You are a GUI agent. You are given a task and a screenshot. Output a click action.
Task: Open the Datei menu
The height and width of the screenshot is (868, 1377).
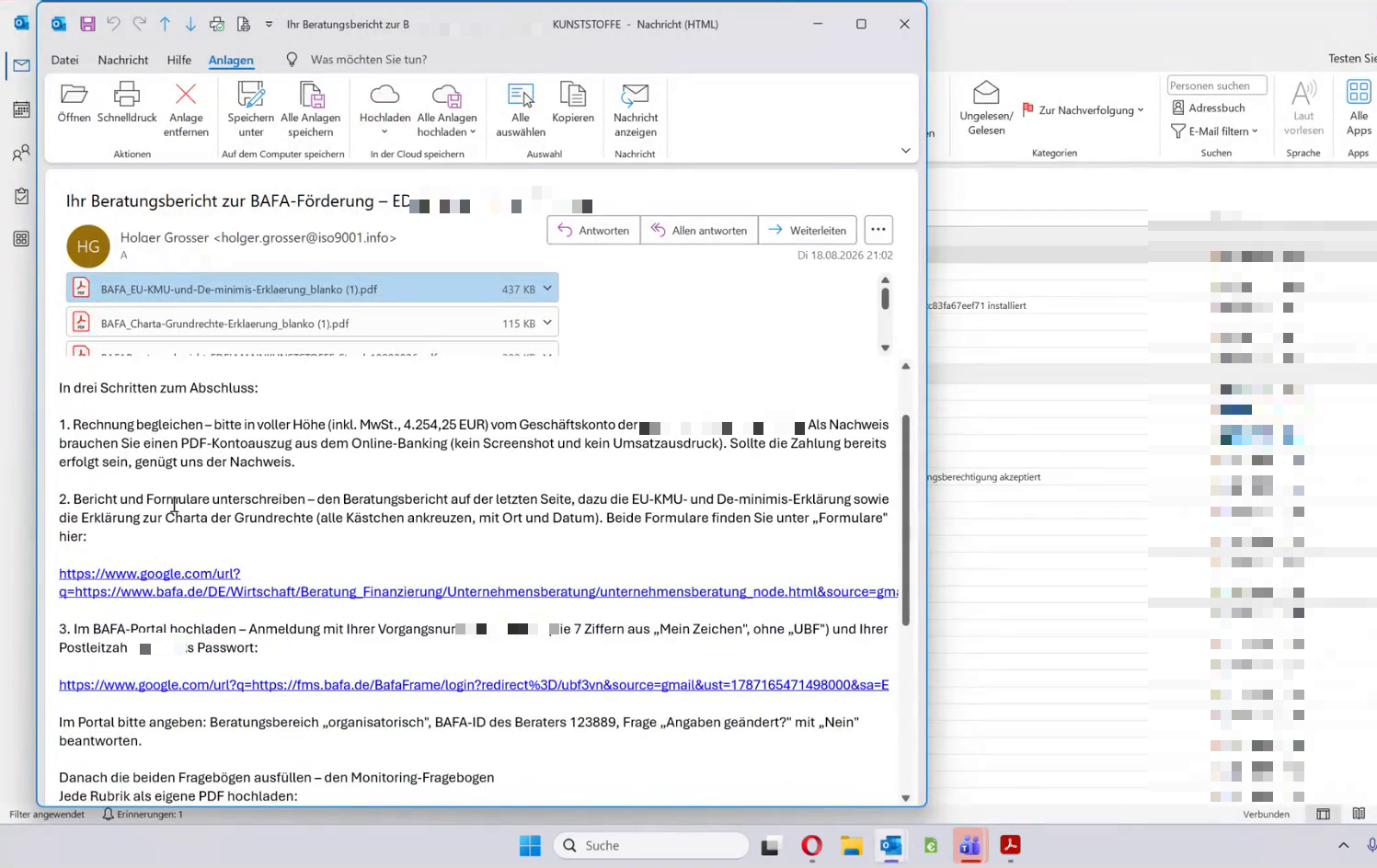(64, 60)
